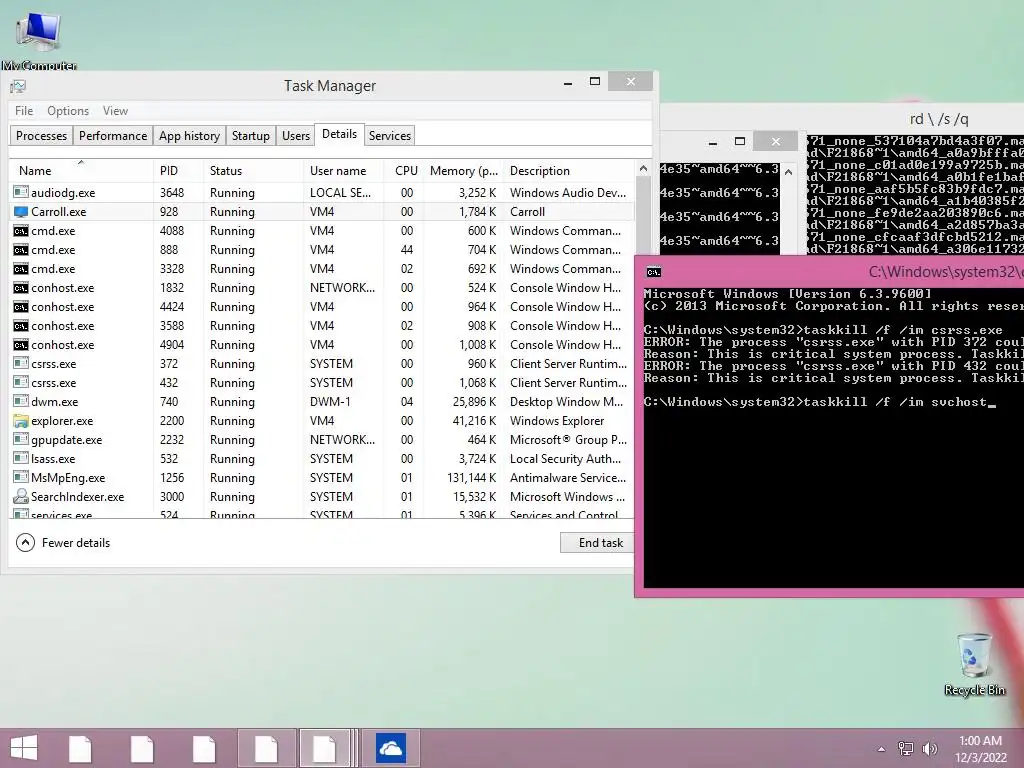The height and width of the screenshot is (768, 1024).
Task: Switch to the App history tab
Action: click(x=189, y=135)
